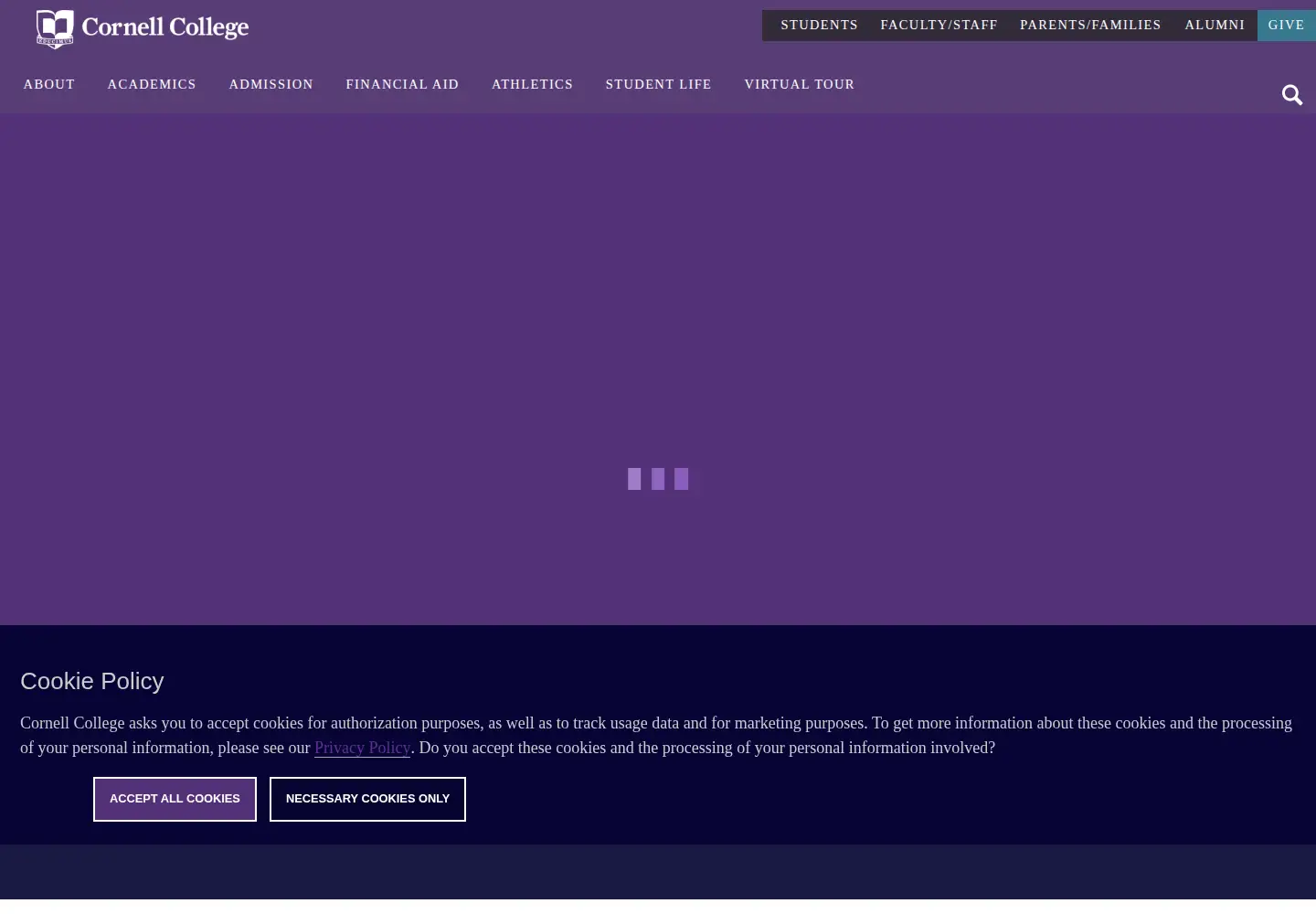
Task: Click the Give button
Action: [1287, 26]
